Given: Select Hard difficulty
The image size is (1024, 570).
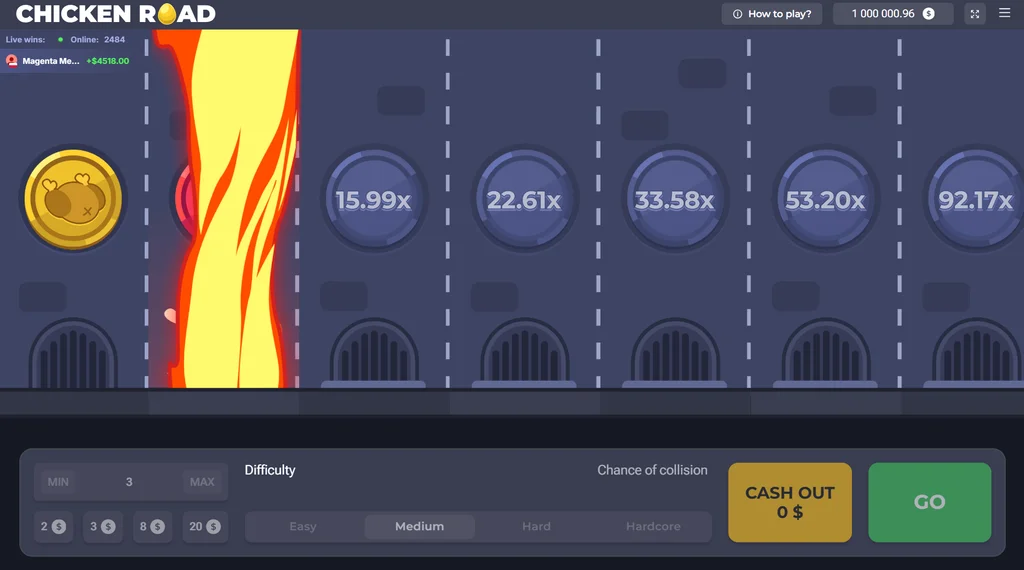Looking at the screenshot, I should point(536,526).
